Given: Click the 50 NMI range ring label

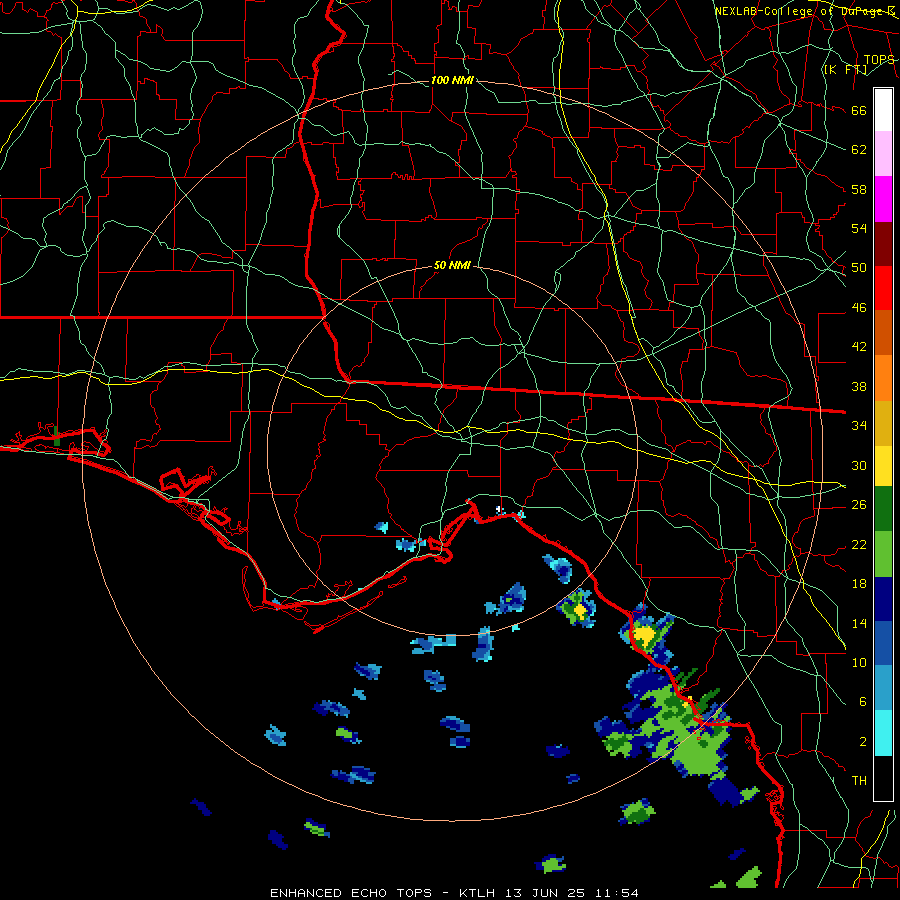Looking at the screenshot, I should (x=452, y=265).
